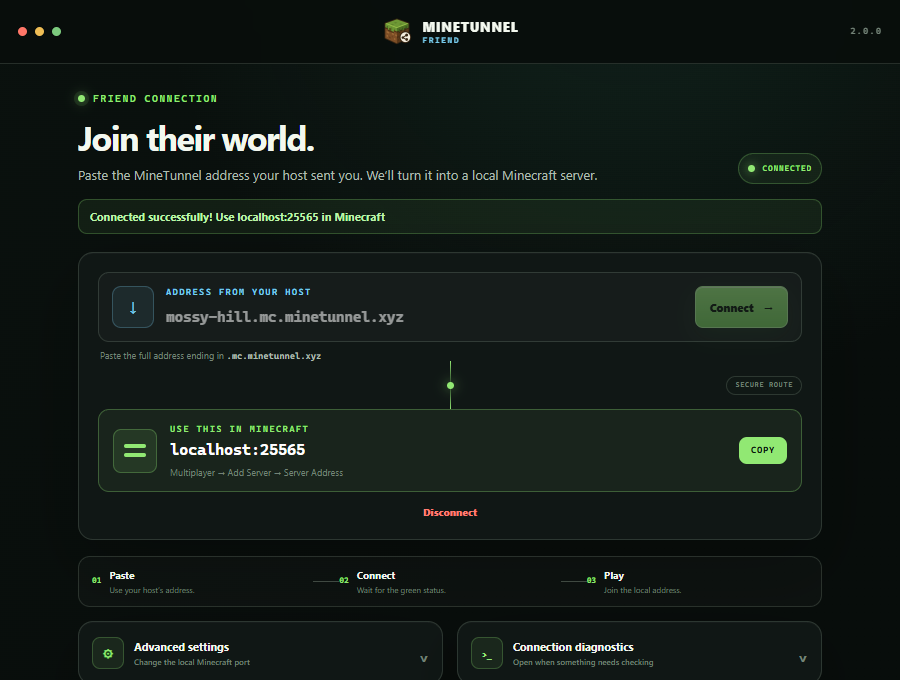
Task: Click the green Friend Connection status dot
Action: coord(82,99)
